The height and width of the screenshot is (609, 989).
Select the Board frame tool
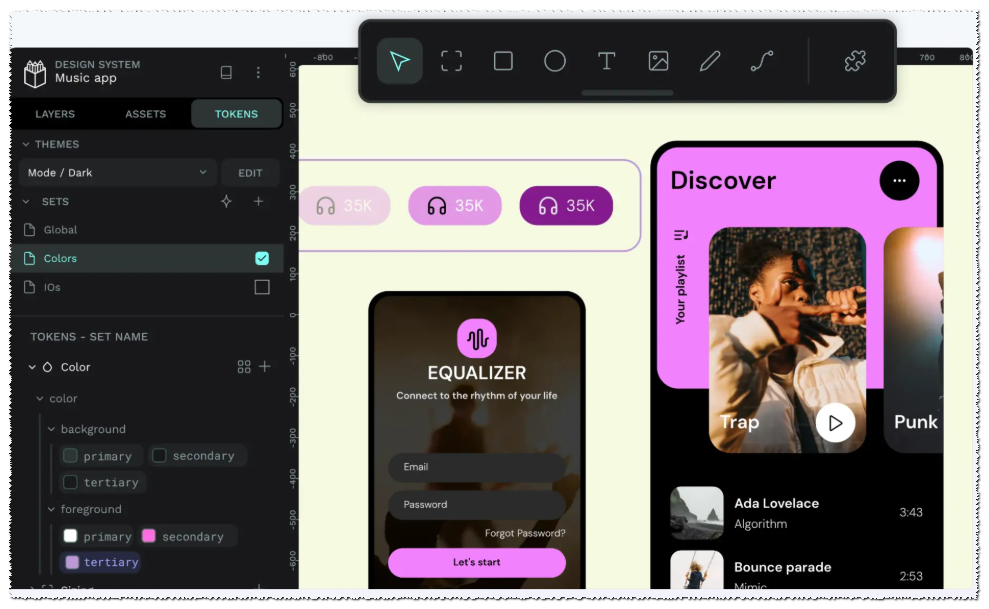(451, 61)
